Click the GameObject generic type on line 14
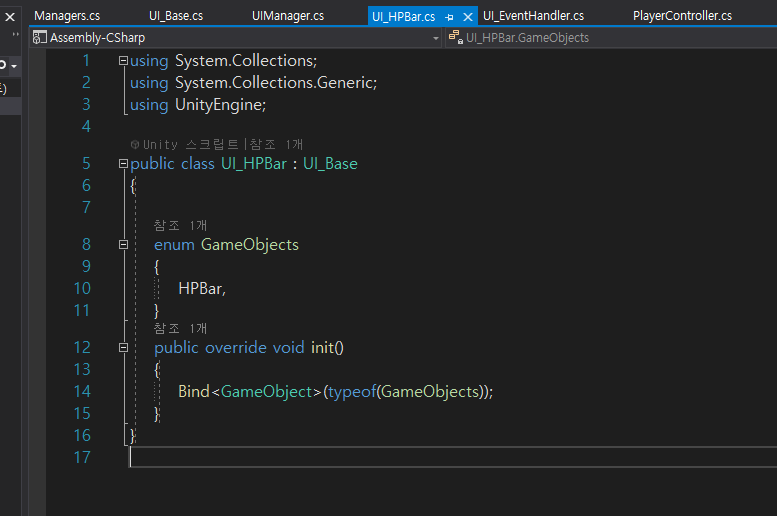Screen dimensions: 777x516 tap(267, 392)
